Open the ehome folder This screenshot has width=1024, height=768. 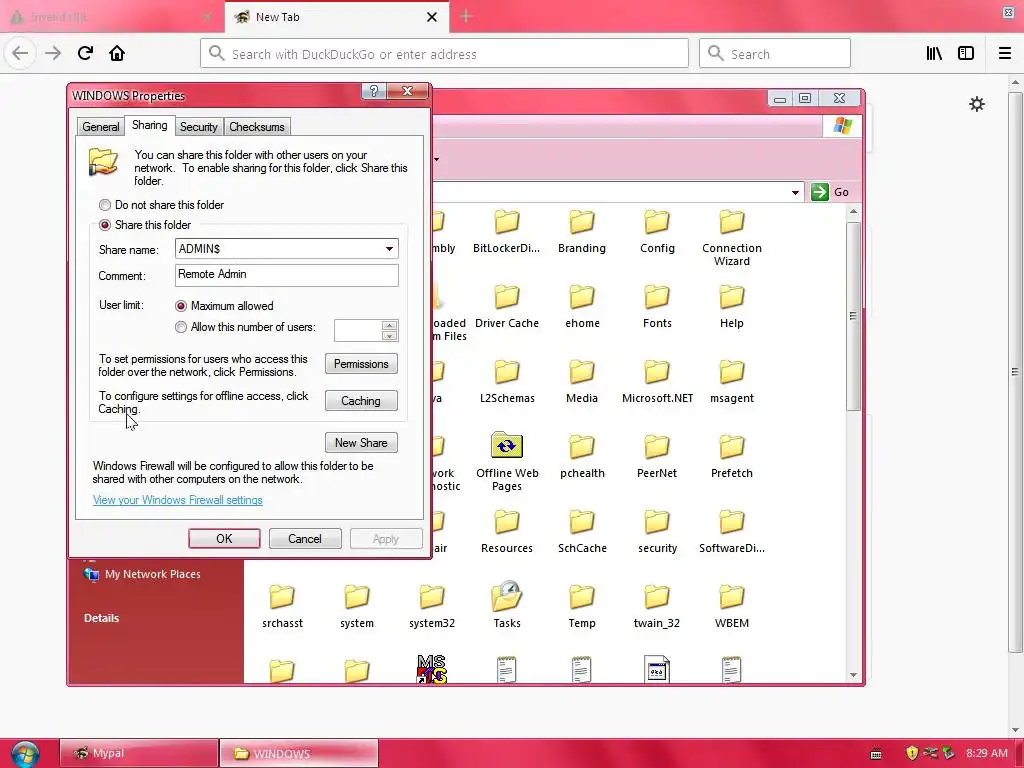[x=582, y=306]
